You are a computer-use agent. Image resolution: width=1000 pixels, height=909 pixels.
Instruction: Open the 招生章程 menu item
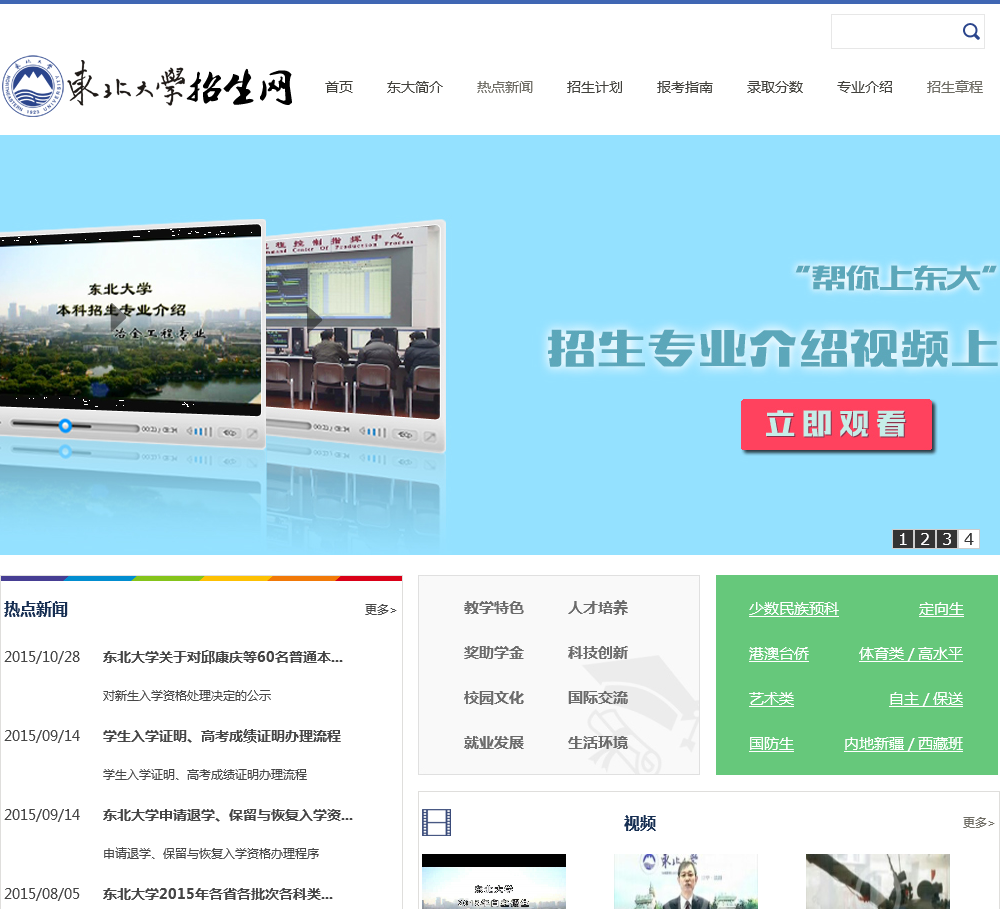click(x=955, y=87)
